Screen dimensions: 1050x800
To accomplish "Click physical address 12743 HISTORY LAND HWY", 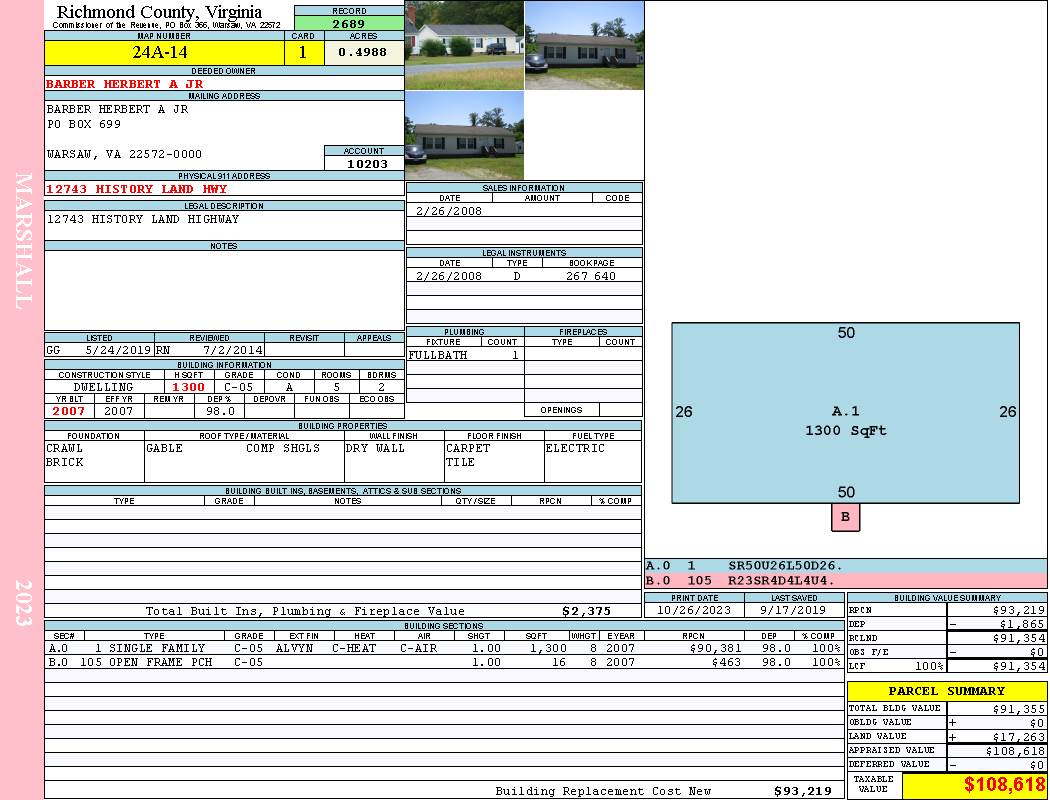I will [137, 189].
